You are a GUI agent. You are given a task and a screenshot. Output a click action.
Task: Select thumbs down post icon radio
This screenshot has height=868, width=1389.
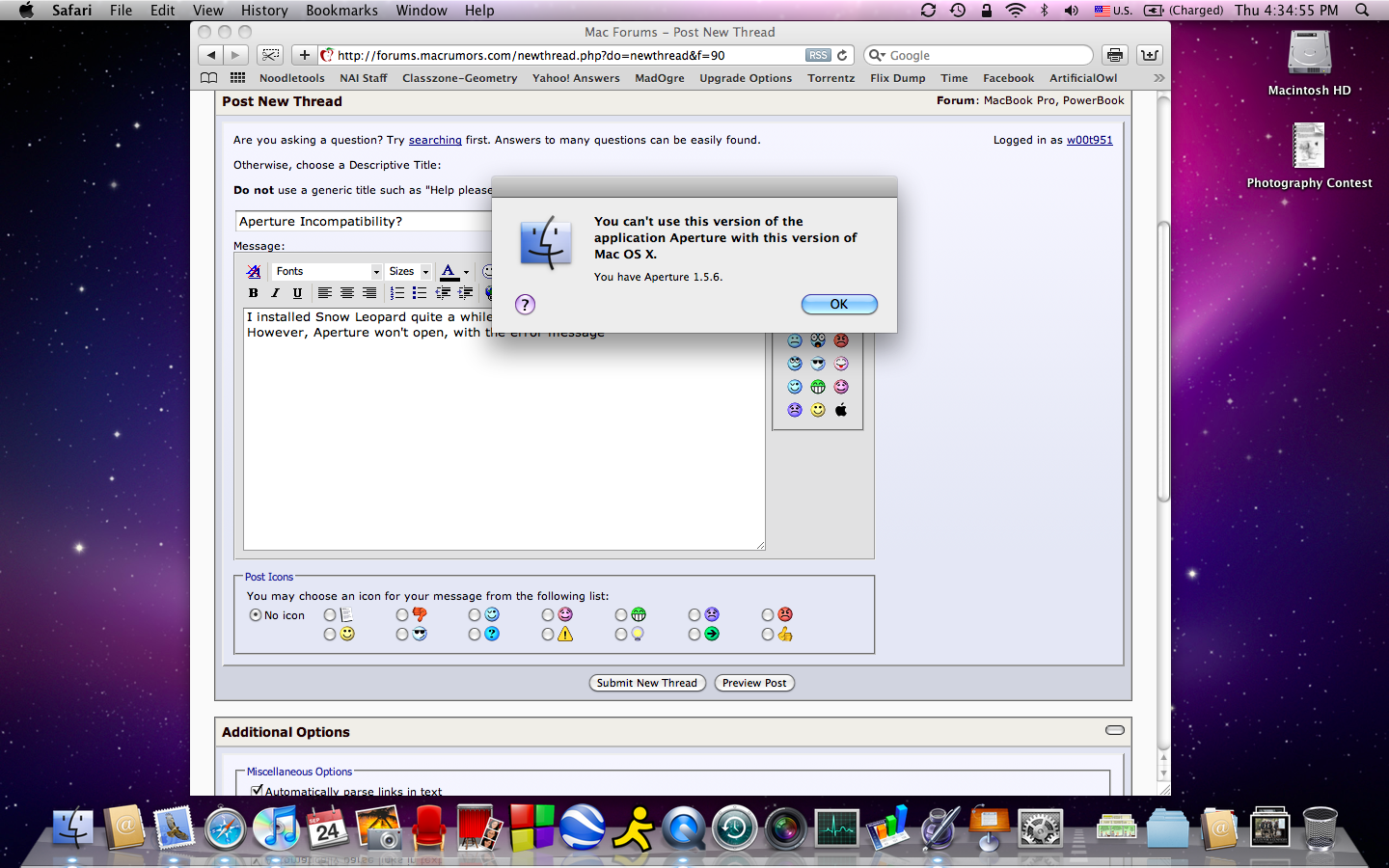402,615
